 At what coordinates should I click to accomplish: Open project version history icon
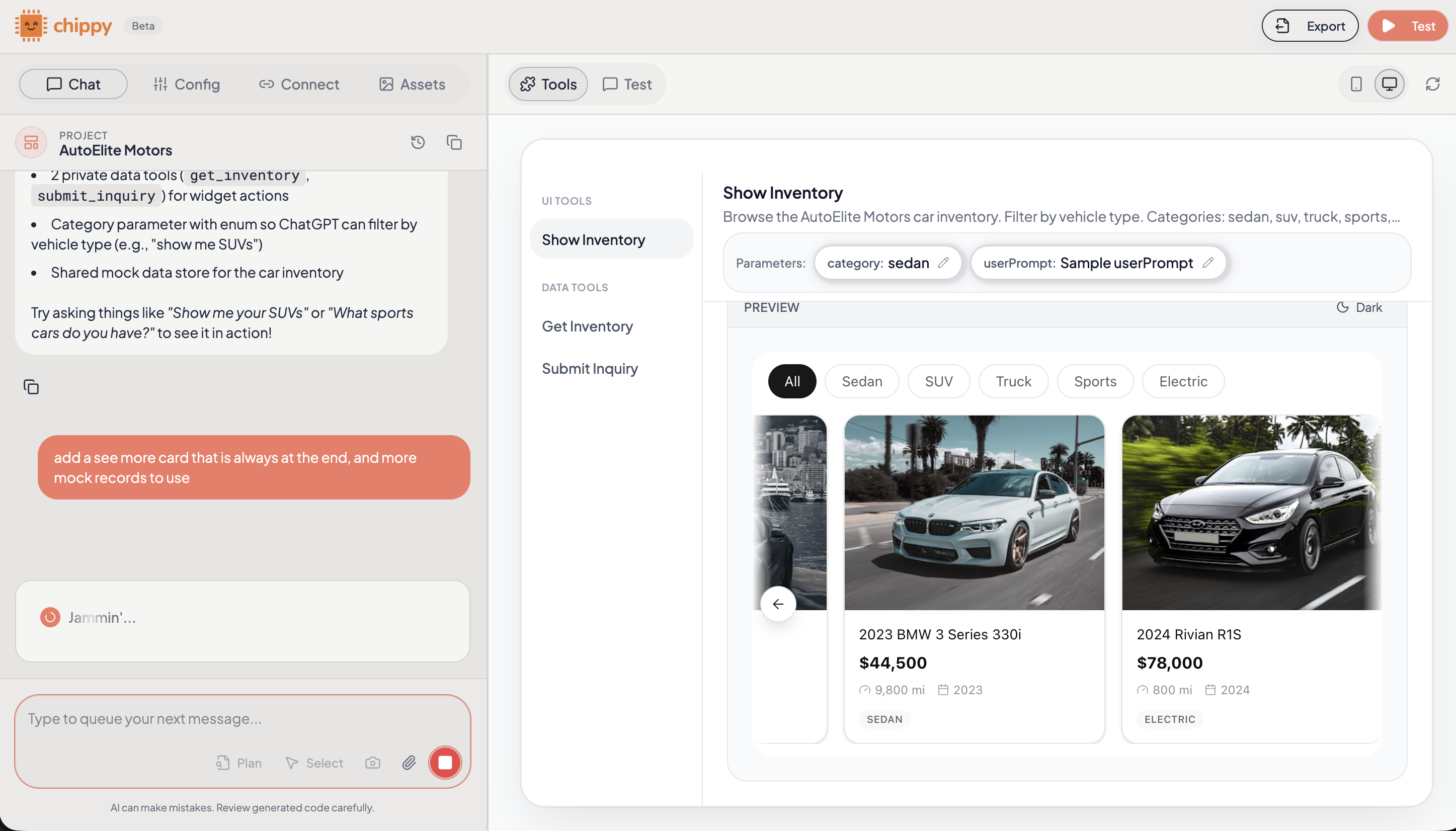tap(418, 142)
